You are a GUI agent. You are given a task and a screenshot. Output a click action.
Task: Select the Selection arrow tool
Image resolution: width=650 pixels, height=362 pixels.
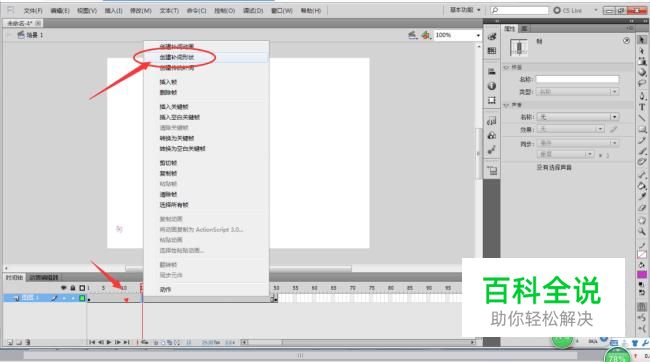(642, 40)
